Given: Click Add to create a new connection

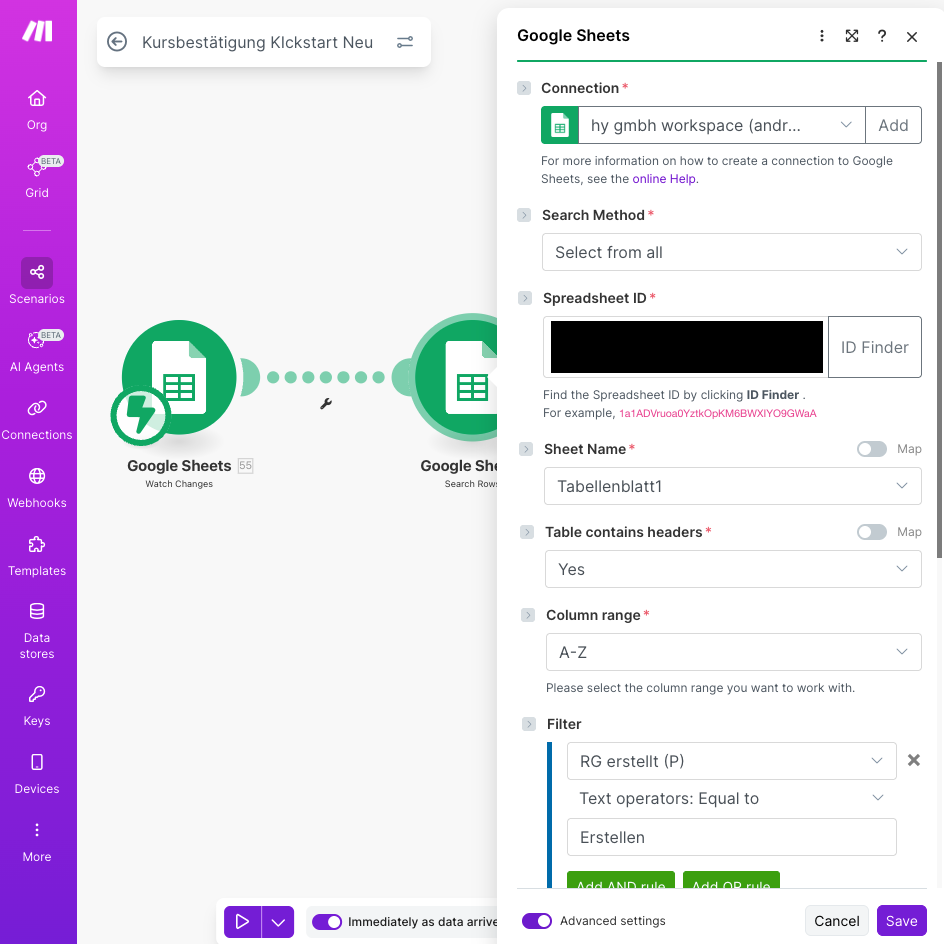Looking at the screenshot, I should (x=893, y=125).
